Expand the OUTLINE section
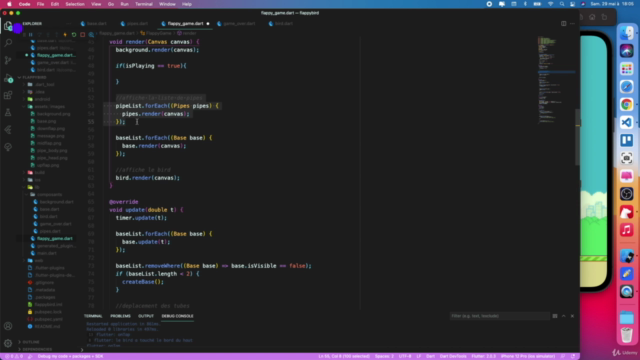The image size is (640, 360). (x=31, y=342)
